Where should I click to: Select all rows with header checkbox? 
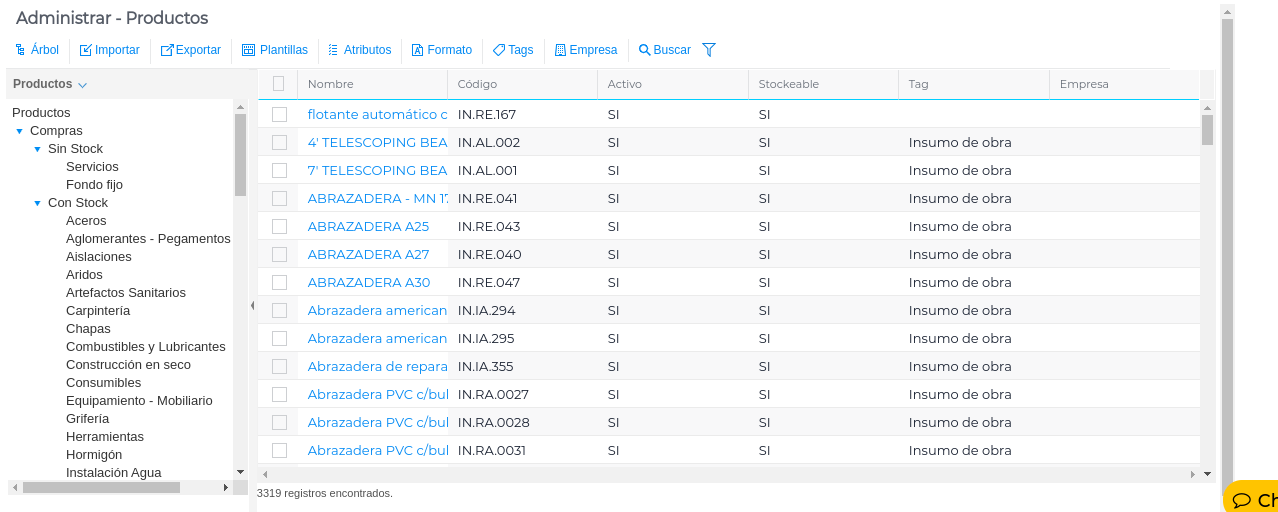(279, 84)
